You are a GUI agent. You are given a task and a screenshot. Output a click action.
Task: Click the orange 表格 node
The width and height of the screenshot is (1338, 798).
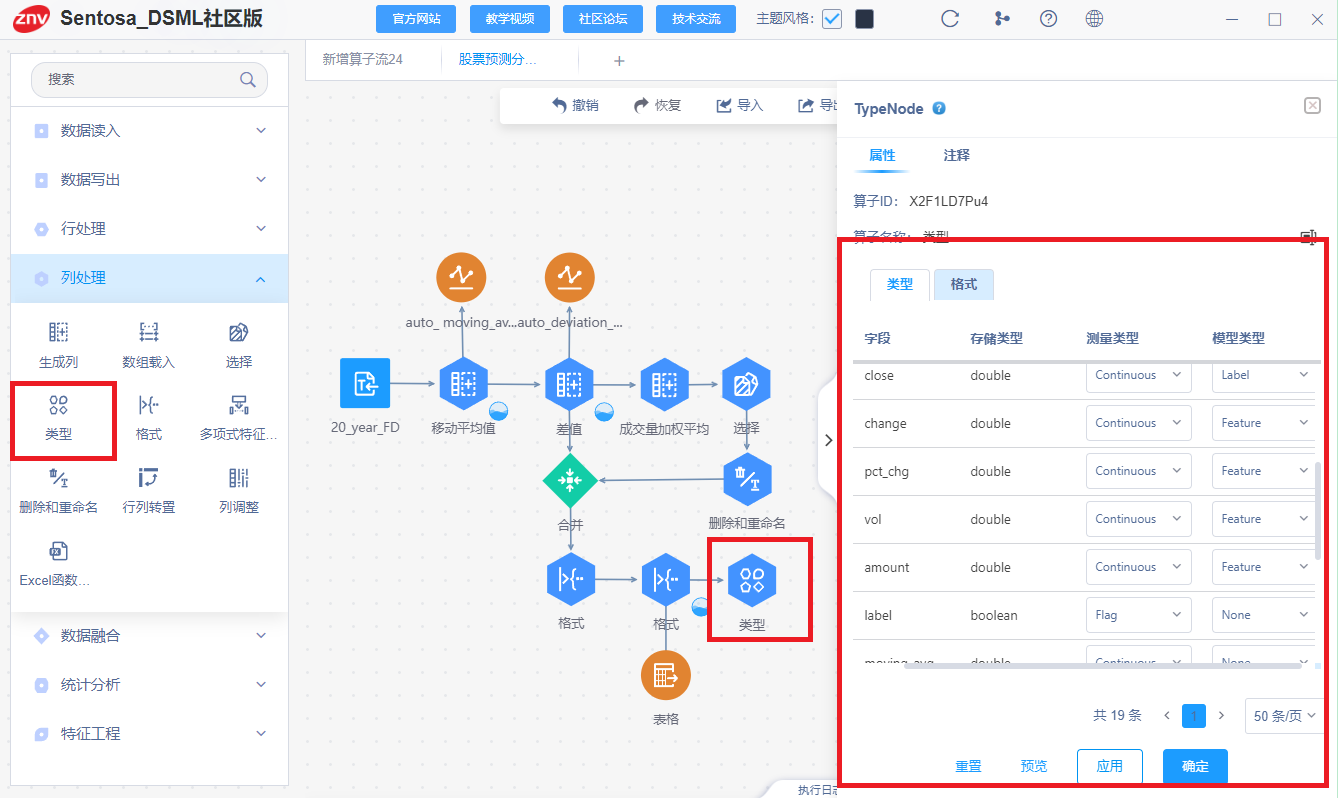point(666,675)
